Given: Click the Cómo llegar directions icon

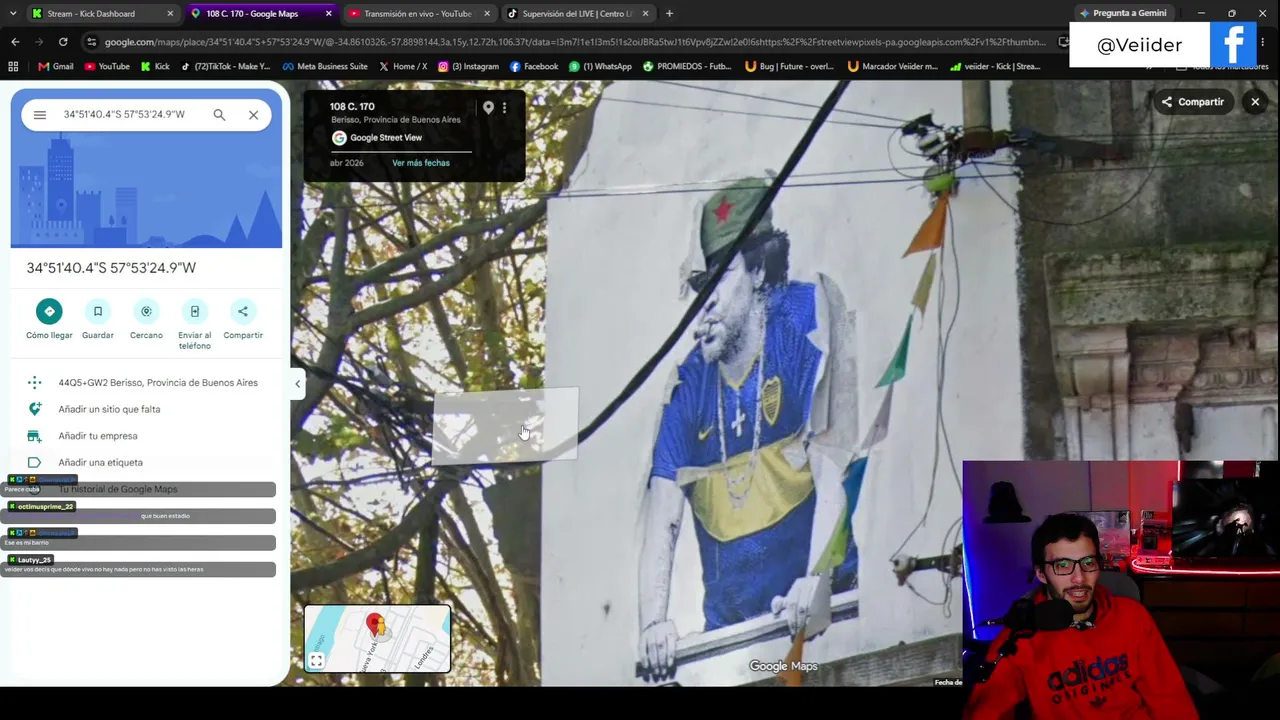Looking at the screenshot, I should point(49,311).
